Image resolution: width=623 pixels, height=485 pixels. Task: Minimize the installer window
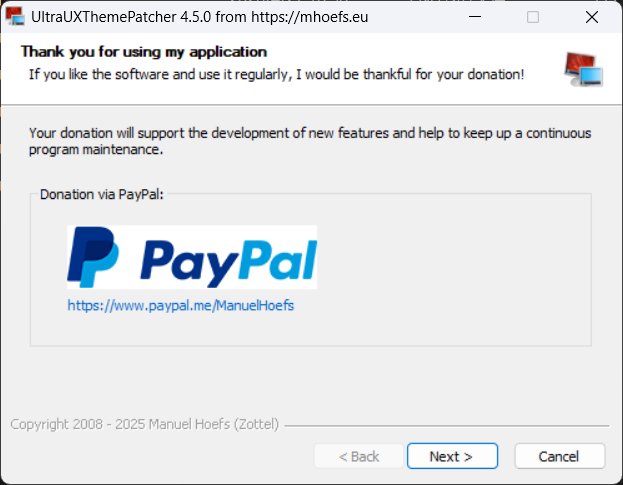coord(475,17)
